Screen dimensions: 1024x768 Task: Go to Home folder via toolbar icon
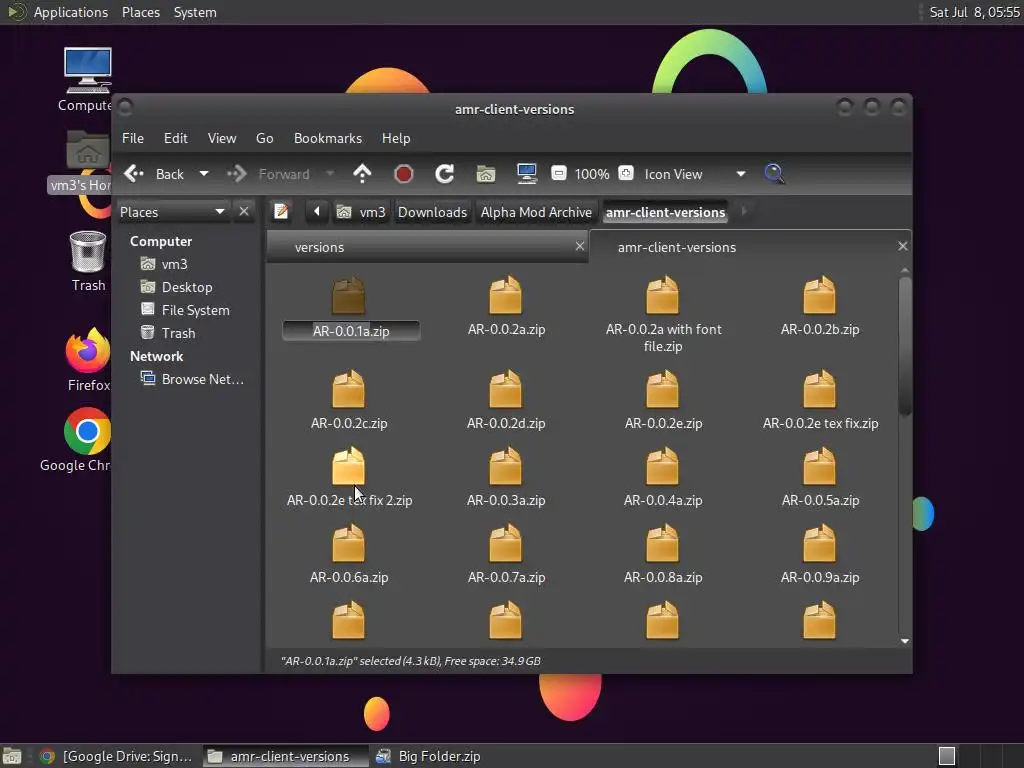pos(486,174)
